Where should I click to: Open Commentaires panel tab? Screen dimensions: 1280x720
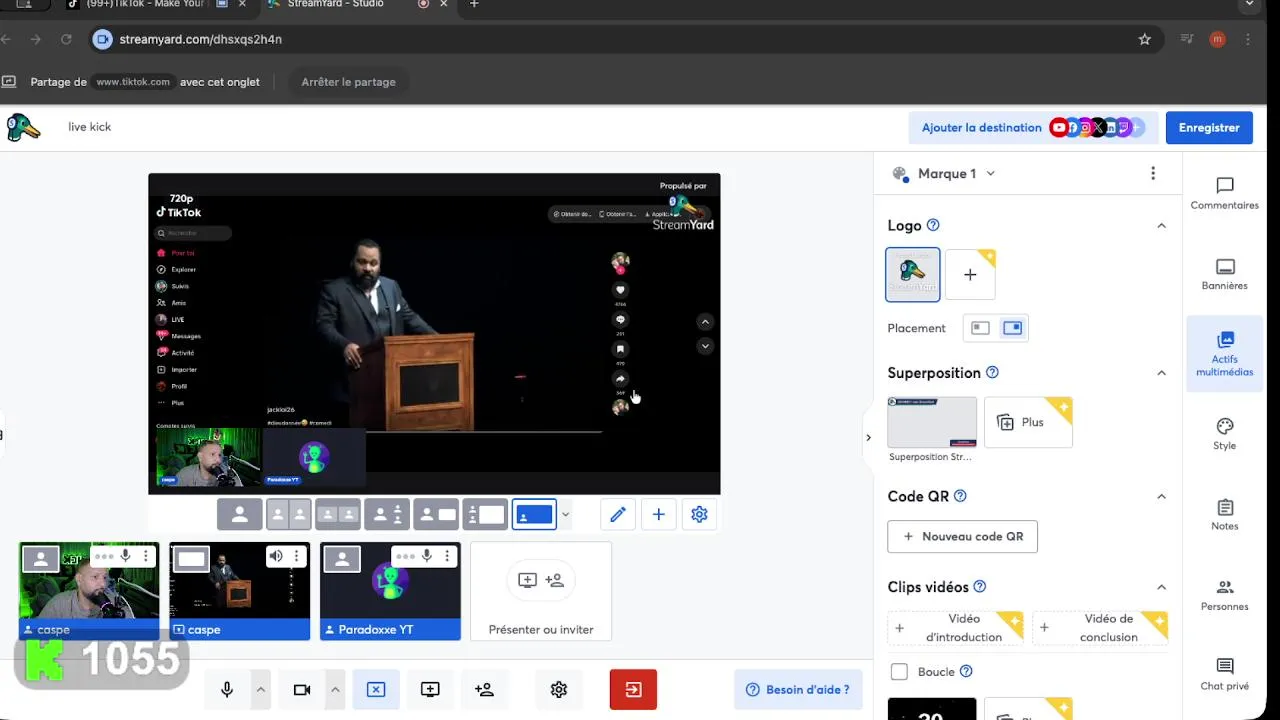pyautogui.click(x=1225, y=194)
